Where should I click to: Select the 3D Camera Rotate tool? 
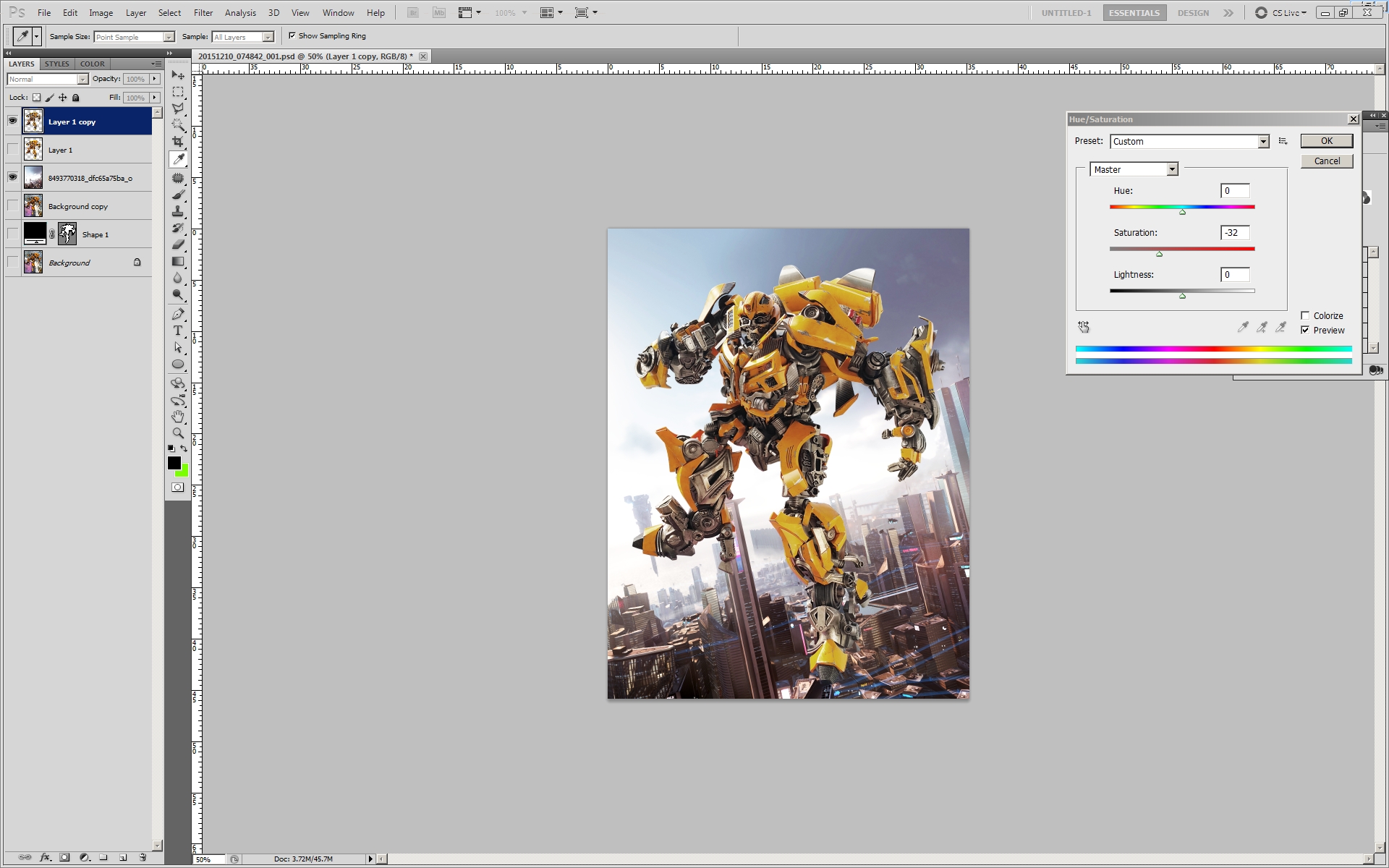click(x=178, y=400)
